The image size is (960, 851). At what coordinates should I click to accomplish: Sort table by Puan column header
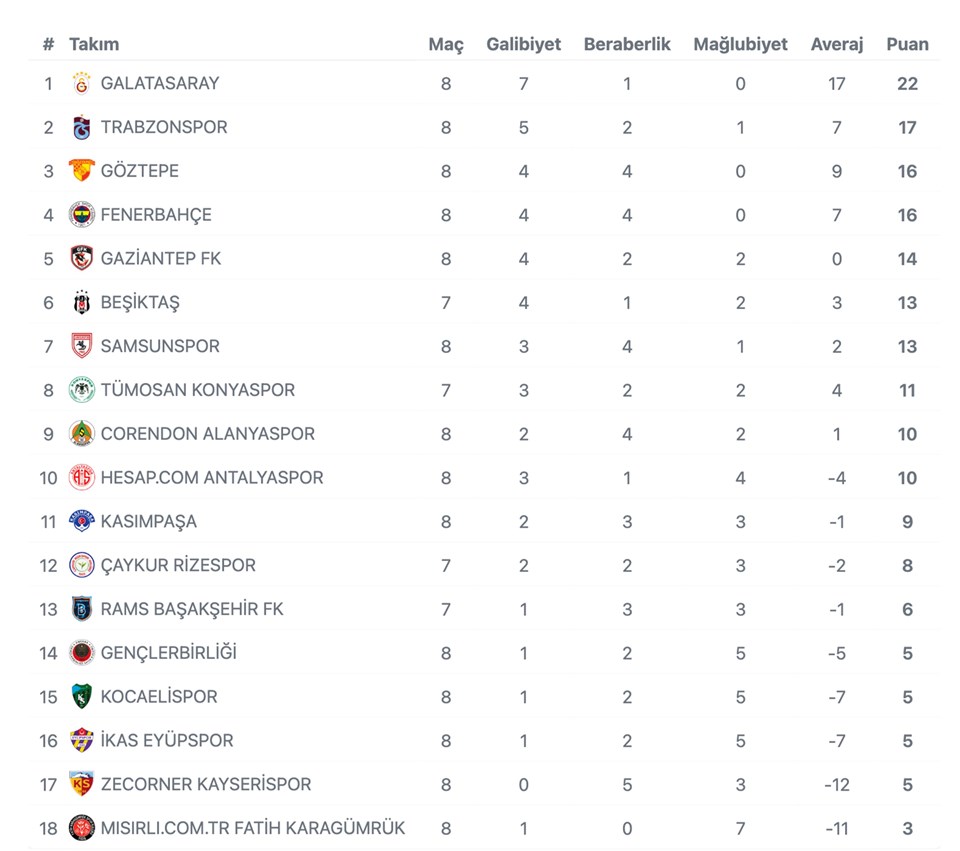pos(907,44)
